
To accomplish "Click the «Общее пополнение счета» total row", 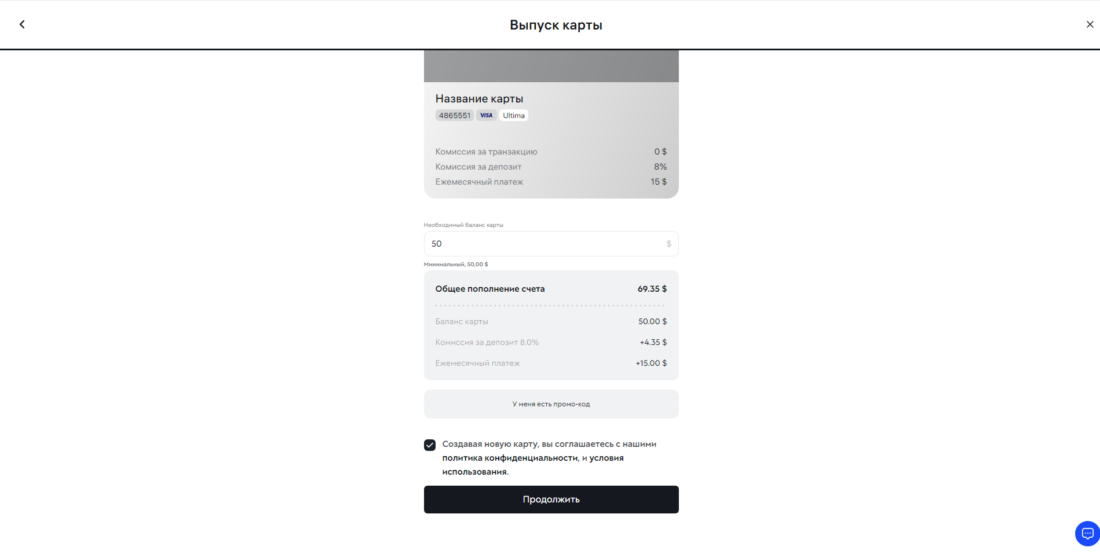I will pos(551,289).
